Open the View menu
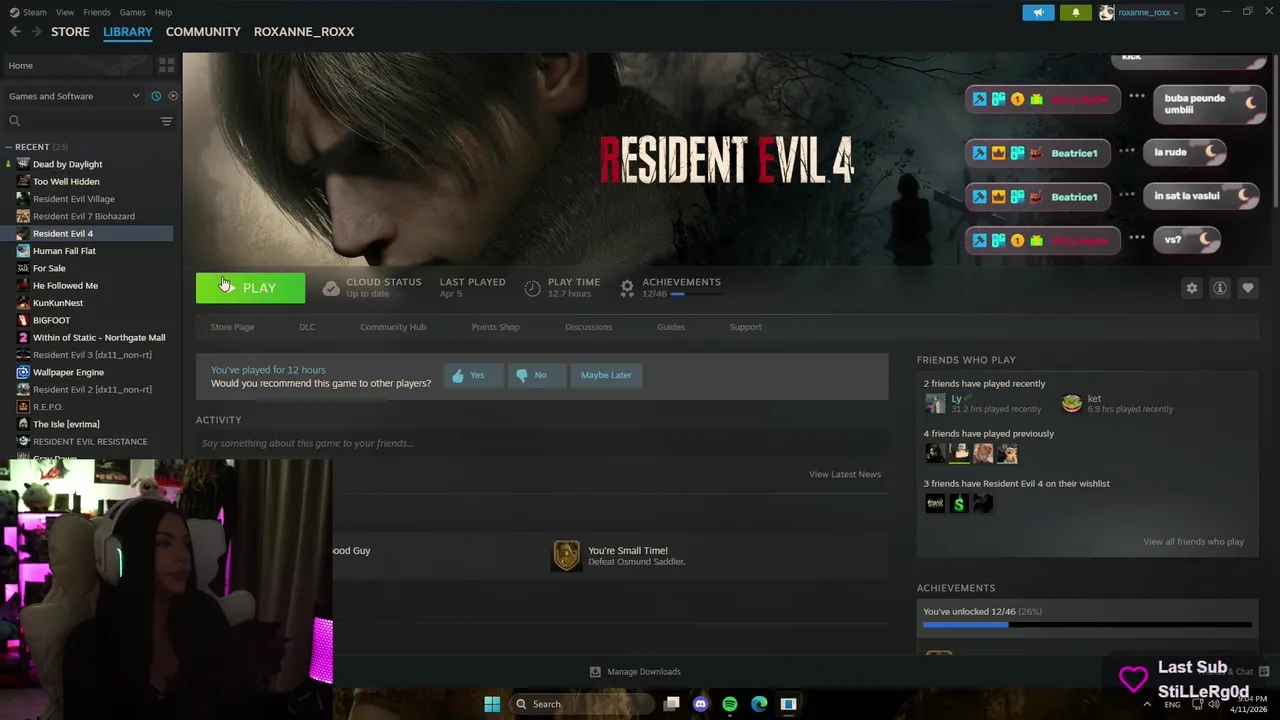This screenshot has width=1280, height=720. (65, 12)
